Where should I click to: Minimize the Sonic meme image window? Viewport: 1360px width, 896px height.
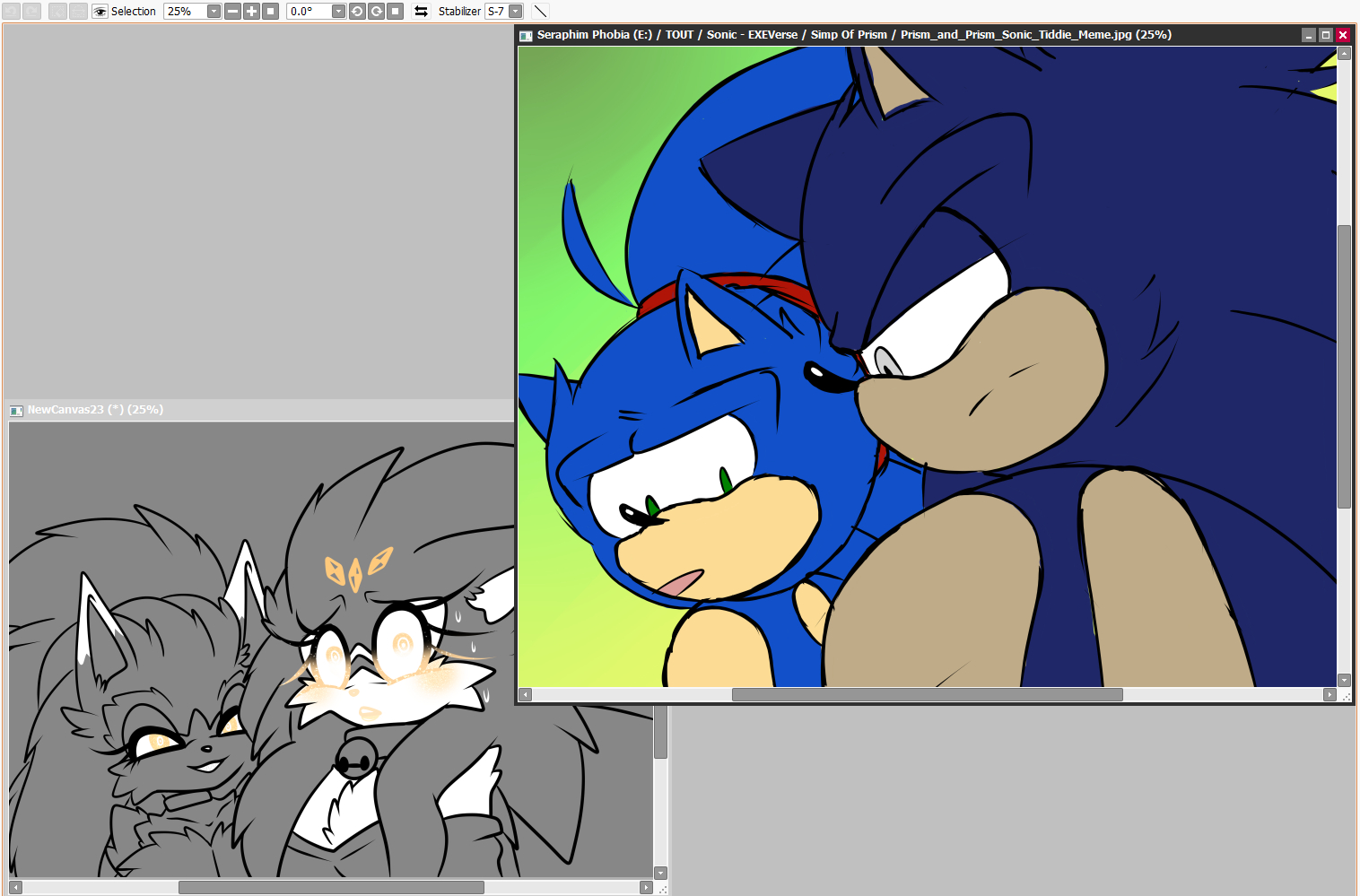1308,35
